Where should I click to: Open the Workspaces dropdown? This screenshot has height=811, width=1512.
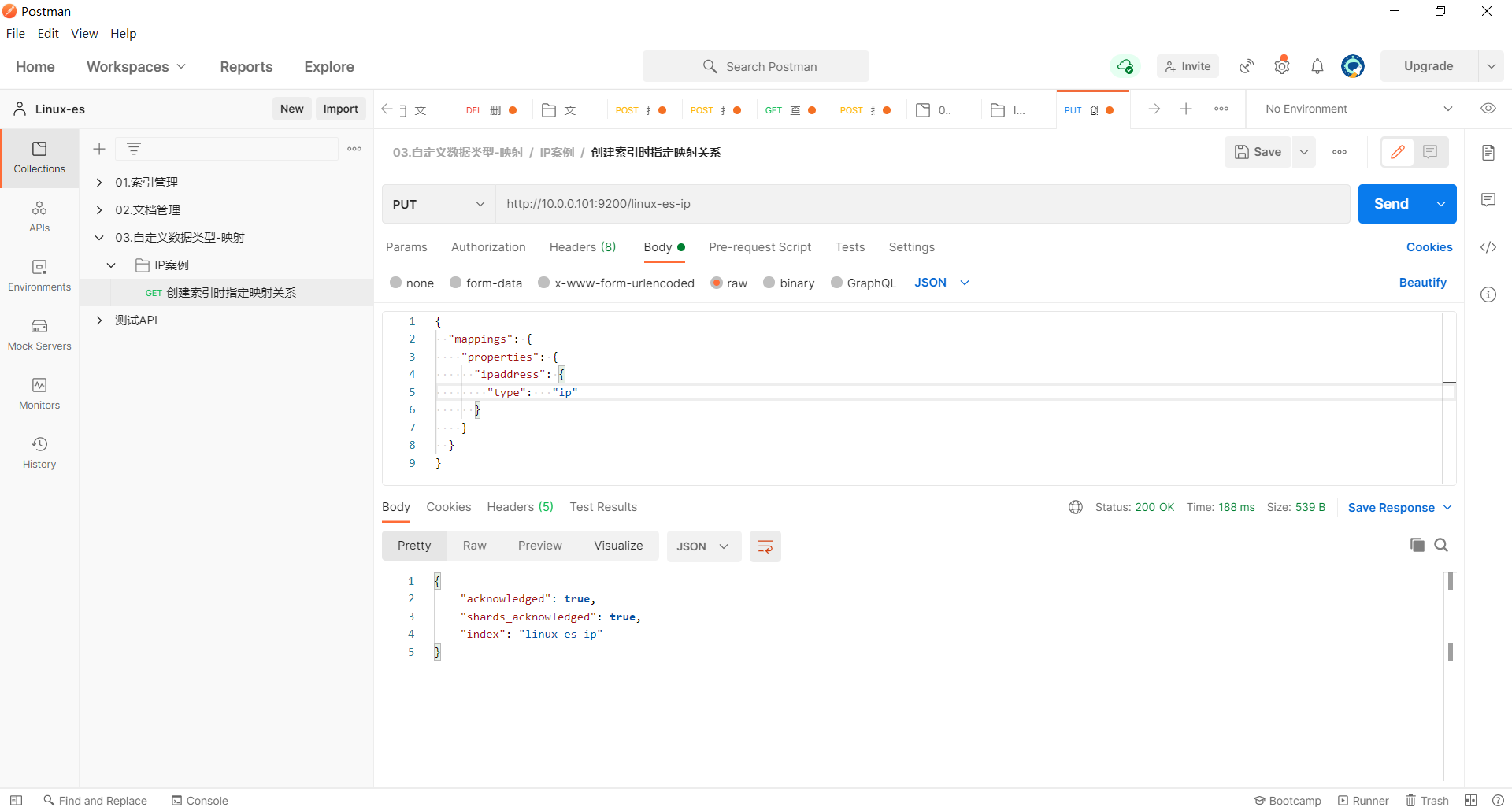pyautogui.click(x=136, y=67)
